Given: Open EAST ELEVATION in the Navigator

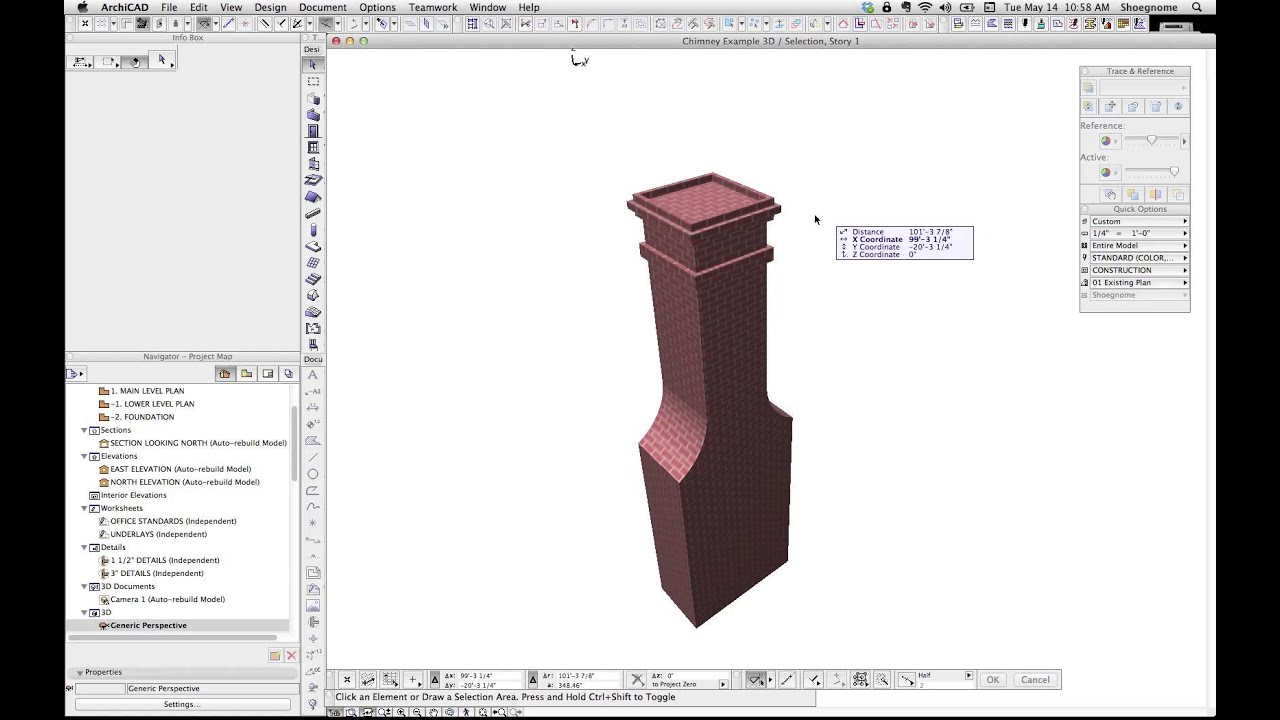Looking at the screenshot, I should point(180,469).
